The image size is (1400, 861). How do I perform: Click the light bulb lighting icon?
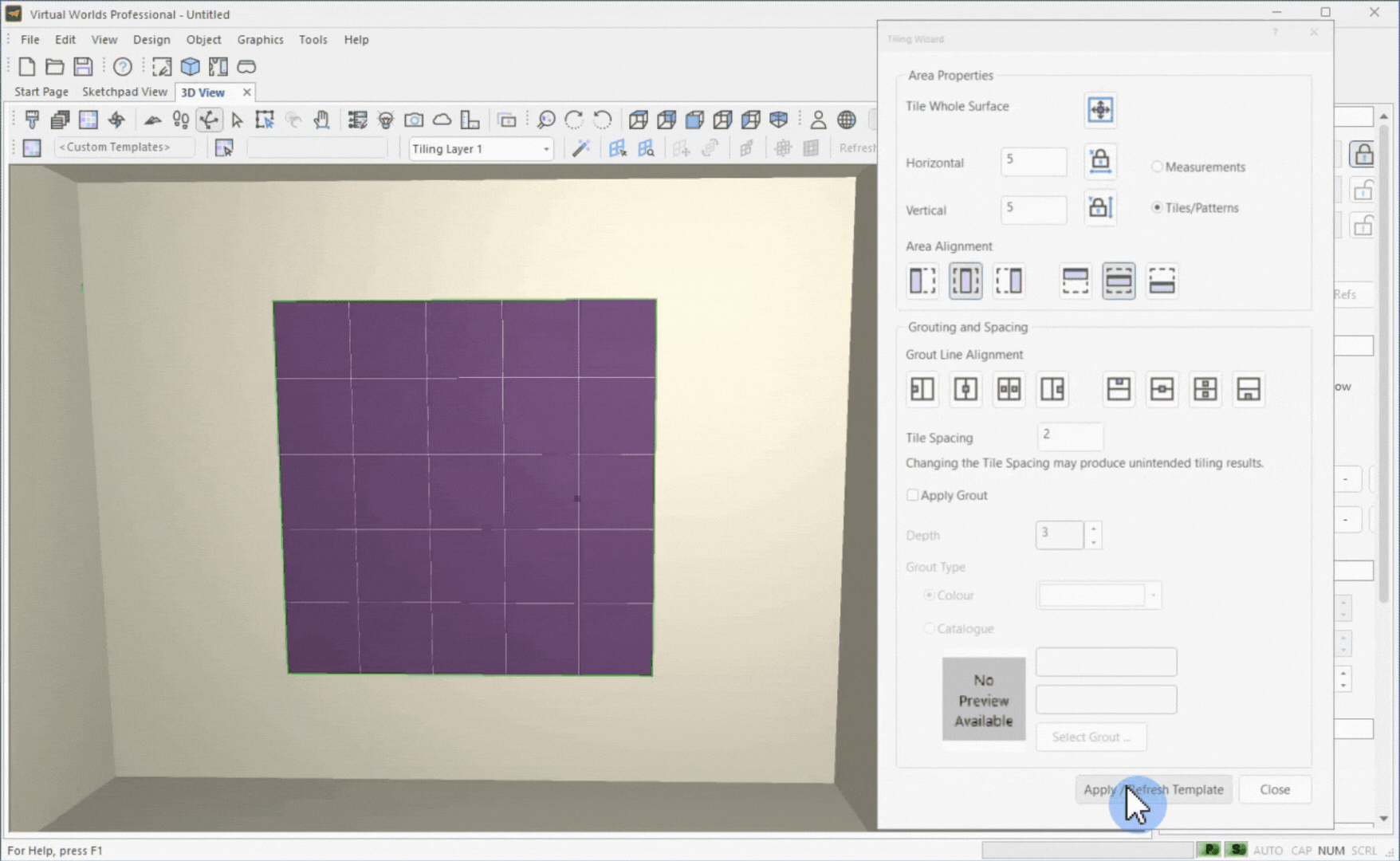(x=386, y=120)
